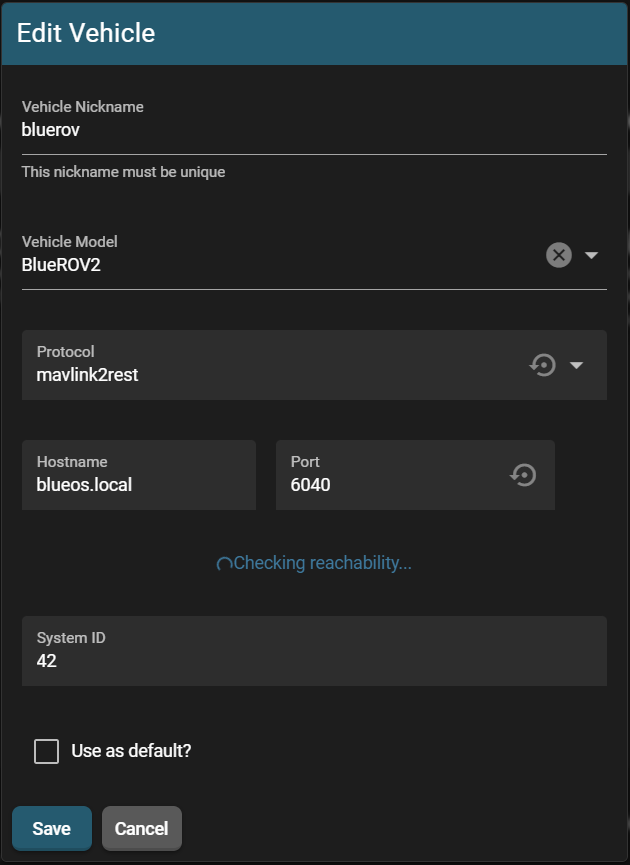Viewport: 630px width, 865px height.
Task: Enable the Use as default checkbox
Action: click(47, 751)
